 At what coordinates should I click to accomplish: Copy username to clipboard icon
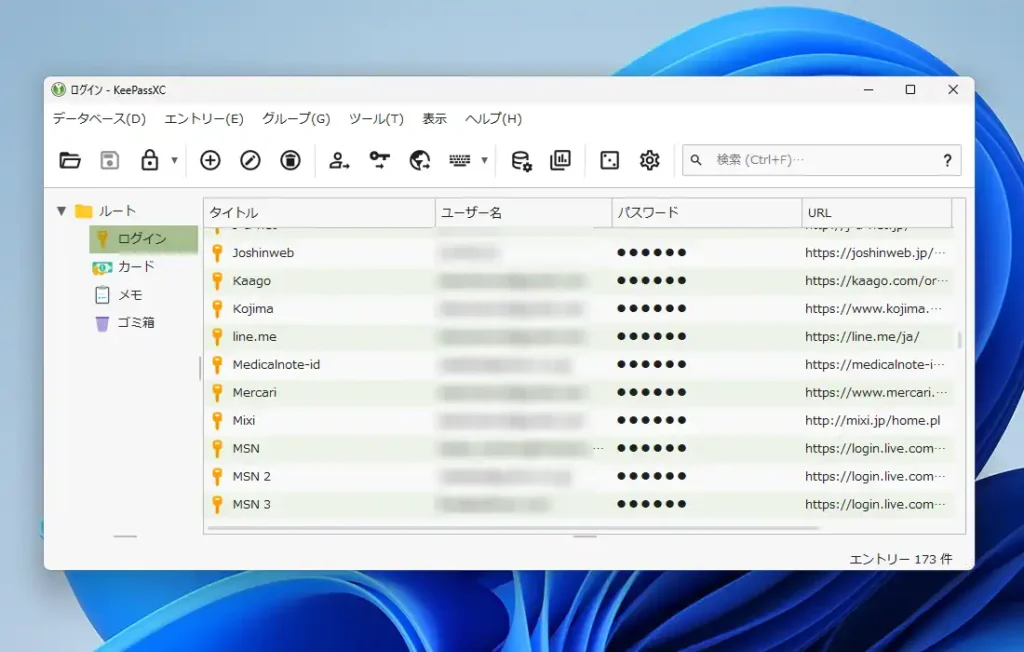[340, 160]
